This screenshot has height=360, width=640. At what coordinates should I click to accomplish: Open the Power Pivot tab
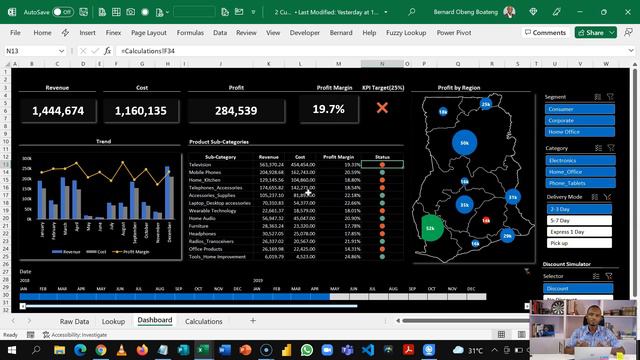click(x=454, y=33)
